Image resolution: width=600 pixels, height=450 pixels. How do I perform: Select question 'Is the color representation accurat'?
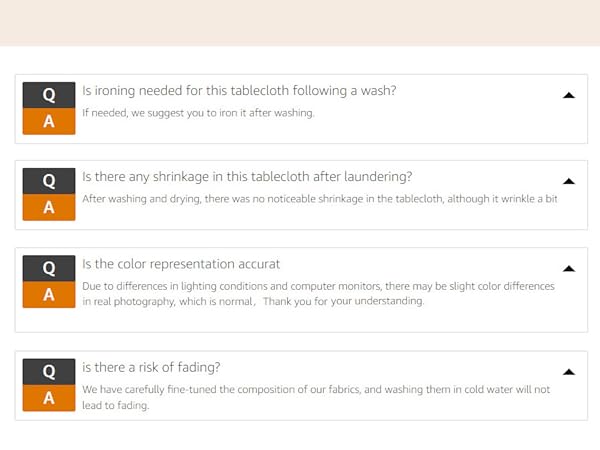(181, 264)
